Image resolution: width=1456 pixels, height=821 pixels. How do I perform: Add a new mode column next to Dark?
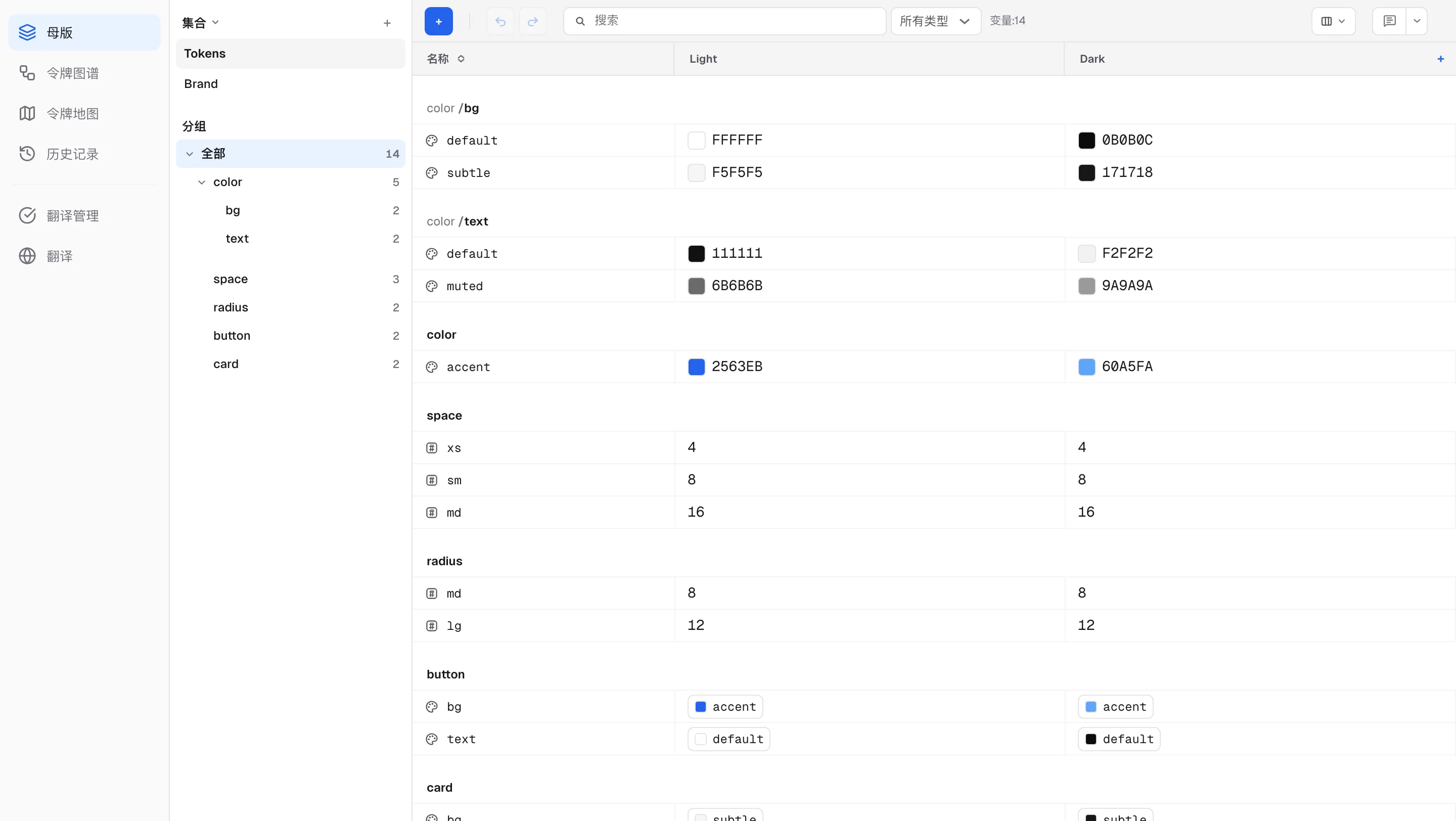[x=1440, y=59]
